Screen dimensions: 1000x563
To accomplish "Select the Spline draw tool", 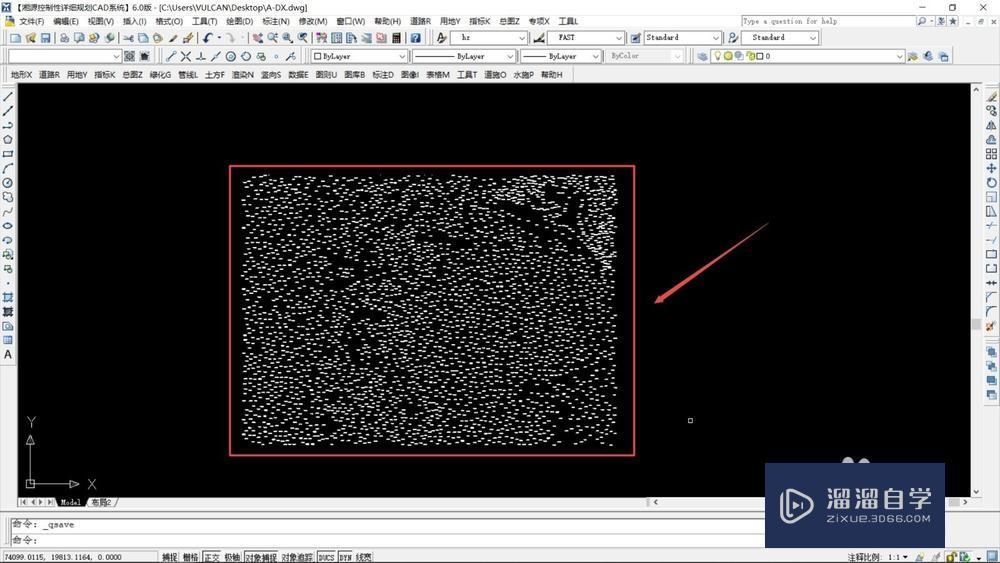I will pyautogui.click(x=8, y=211).
